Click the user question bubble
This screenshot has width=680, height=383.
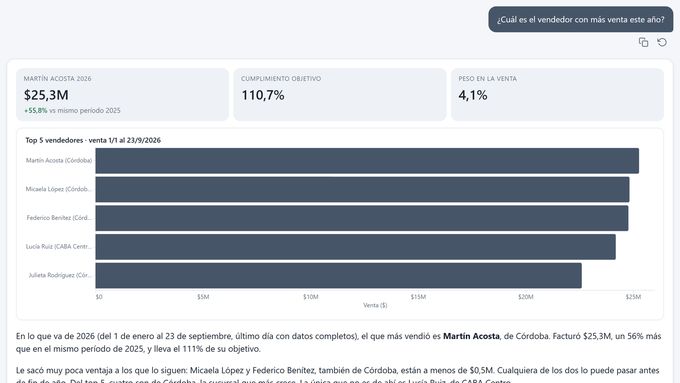click(581, 20)
